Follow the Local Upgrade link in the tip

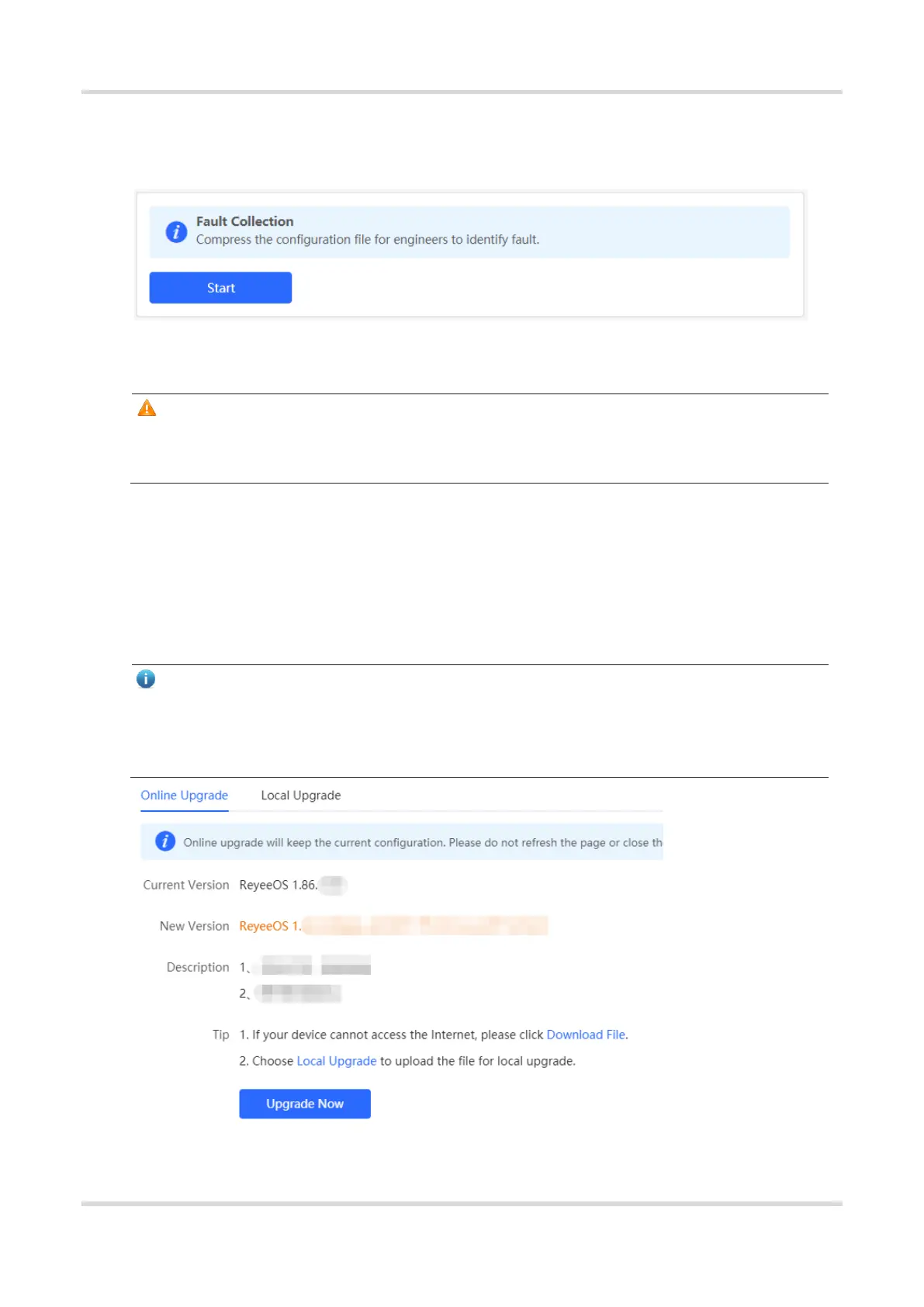pyautogui.click(x=337, y=1061)
